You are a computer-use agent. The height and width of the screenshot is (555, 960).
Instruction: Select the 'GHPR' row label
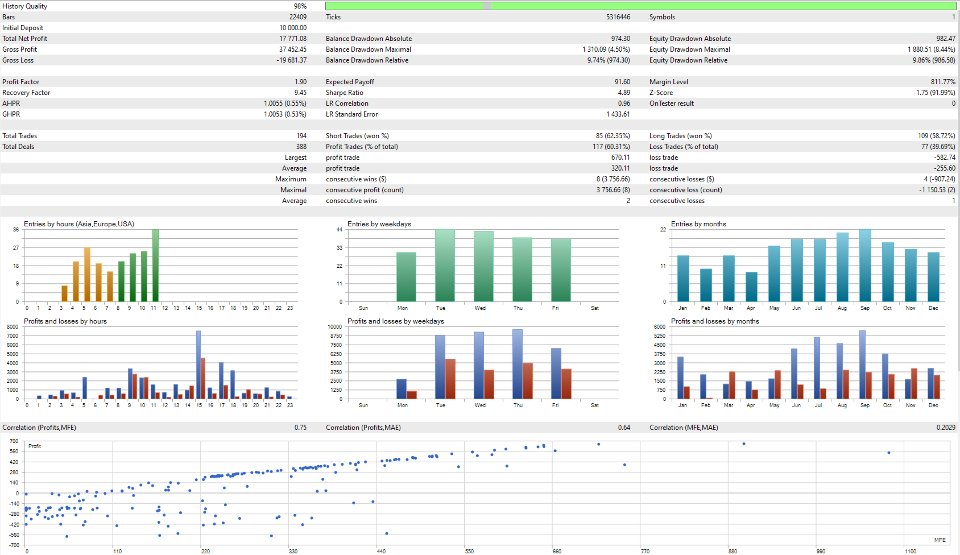coord(11,115)
